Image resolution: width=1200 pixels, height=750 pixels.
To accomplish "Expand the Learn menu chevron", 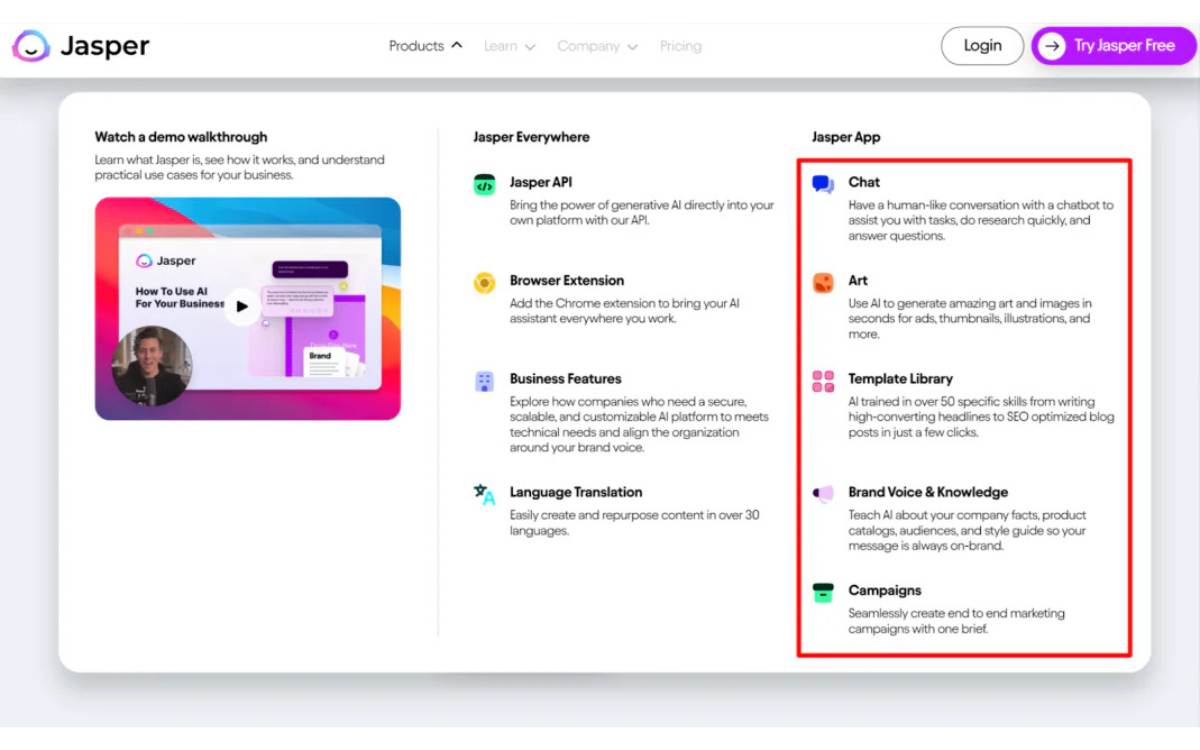I will tap(530, 47).
